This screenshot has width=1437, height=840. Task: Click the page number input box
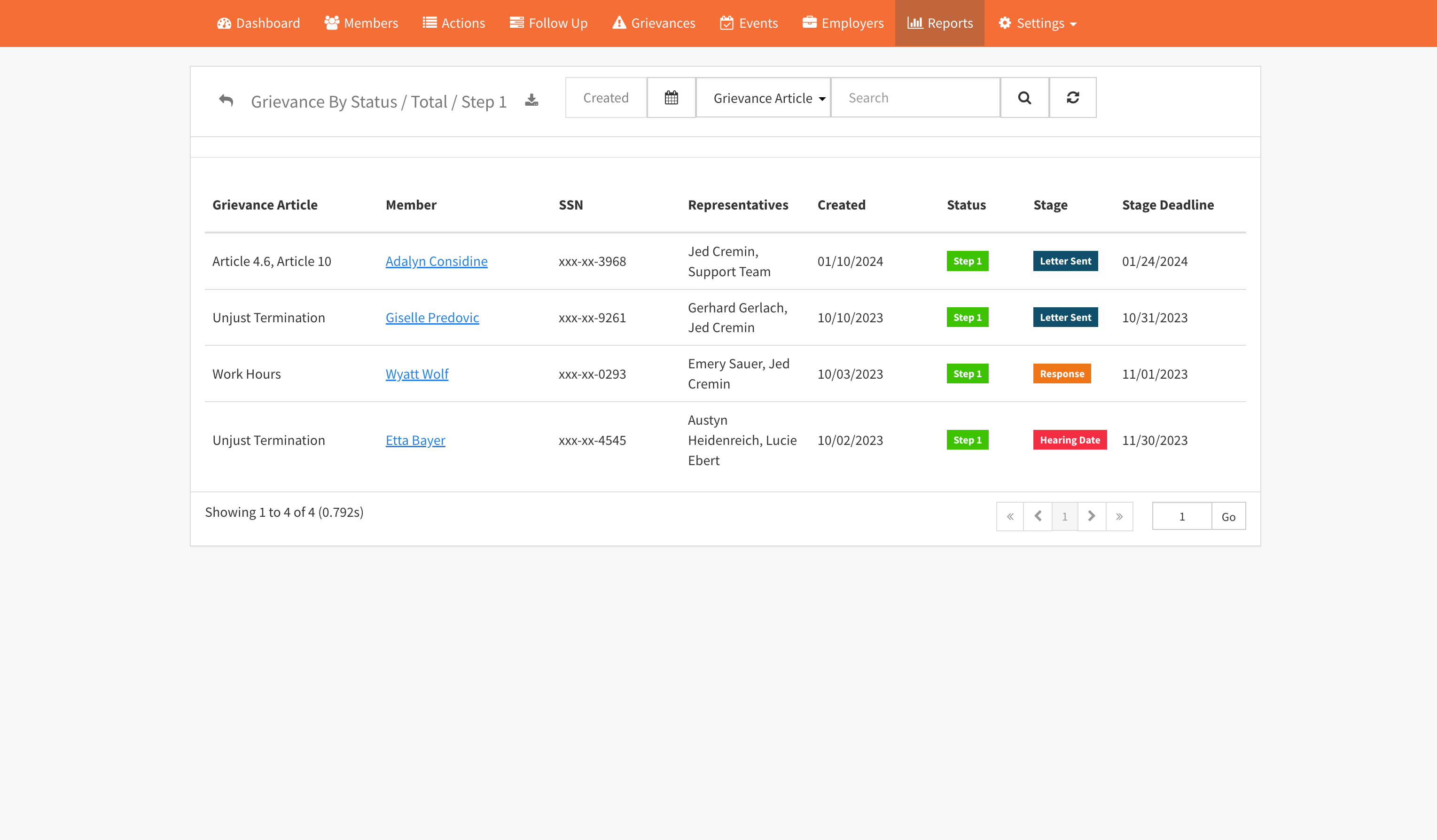click(x=1182, y=517)
